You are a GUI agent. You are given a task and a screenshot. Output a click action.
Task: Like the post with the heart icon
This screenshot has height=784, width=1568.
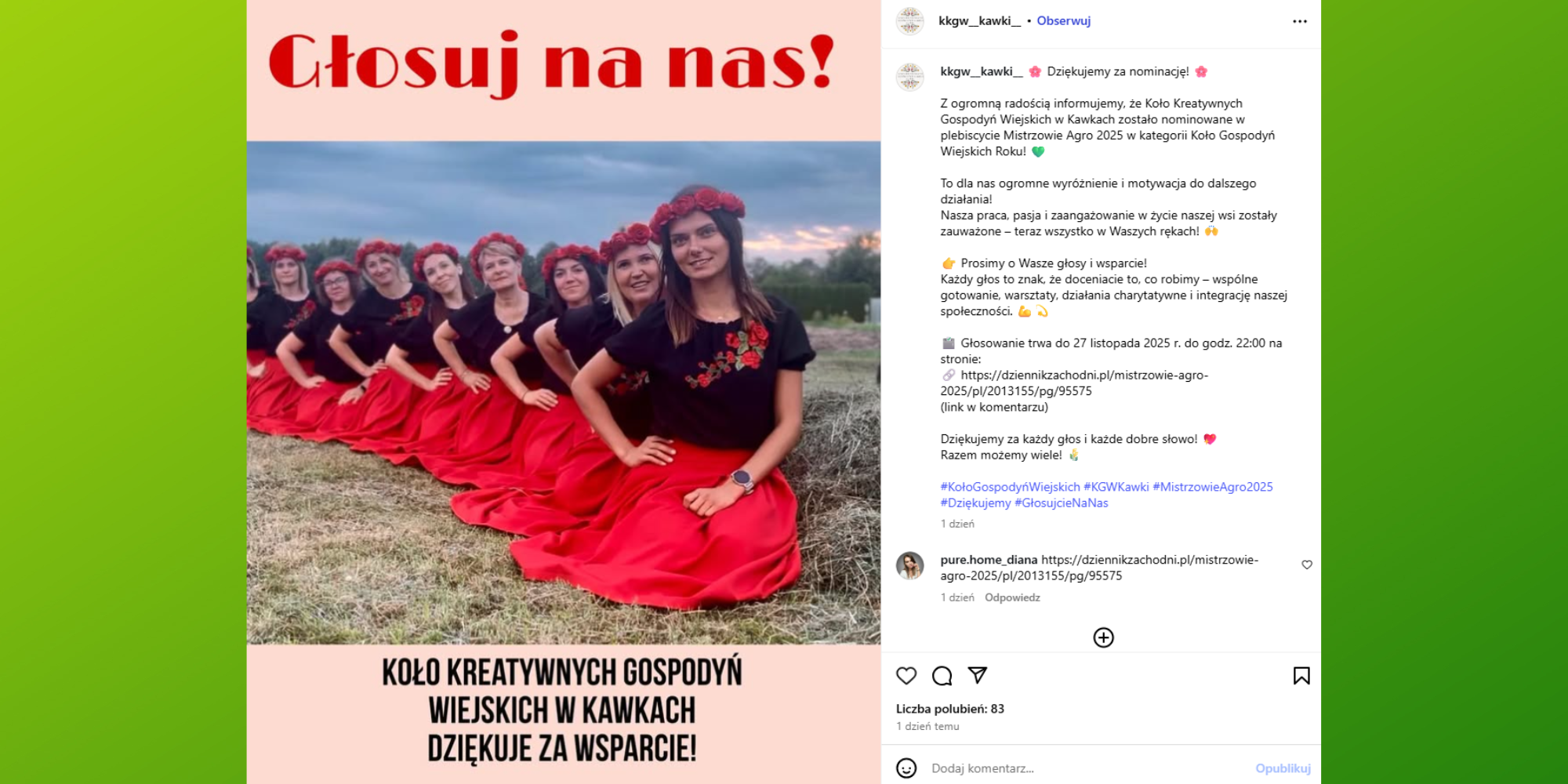click(x=906, y=676)
